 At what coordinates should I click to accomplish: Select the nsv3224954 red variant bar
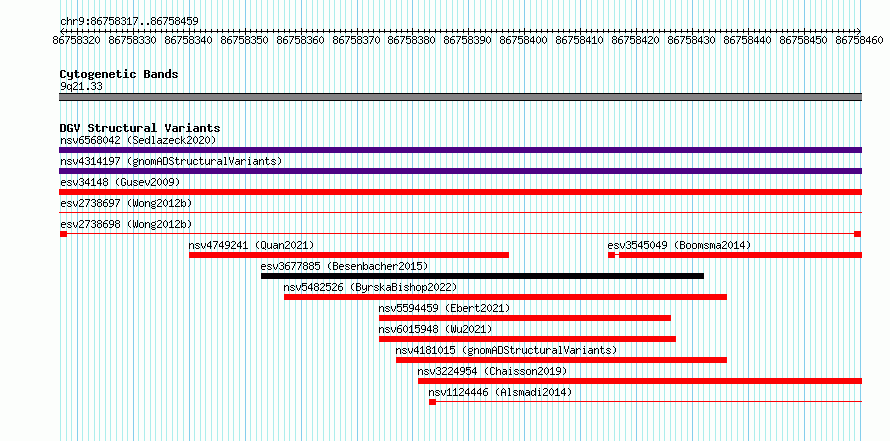(640, 381)
